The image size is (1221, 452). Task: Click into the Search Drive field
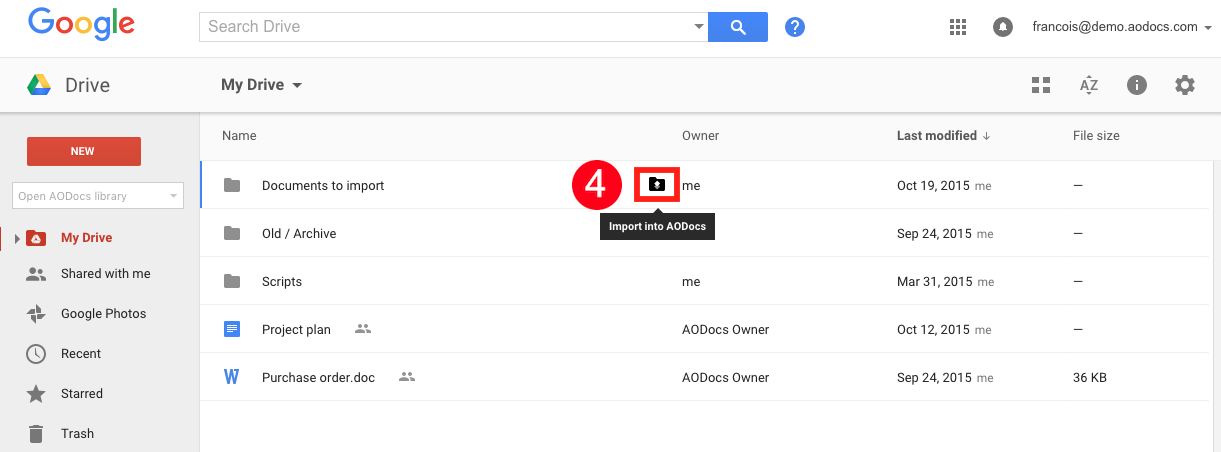pyautogui.click(x=446, y=27)
